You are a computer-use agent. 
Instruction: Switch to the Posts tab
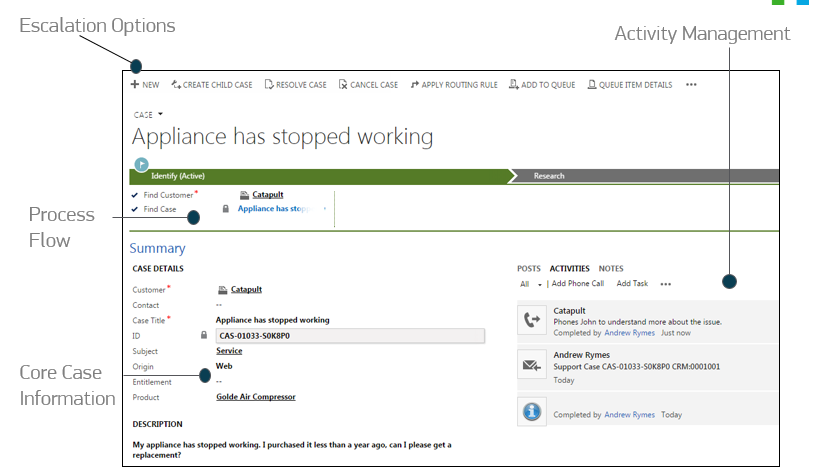[528, 268]
